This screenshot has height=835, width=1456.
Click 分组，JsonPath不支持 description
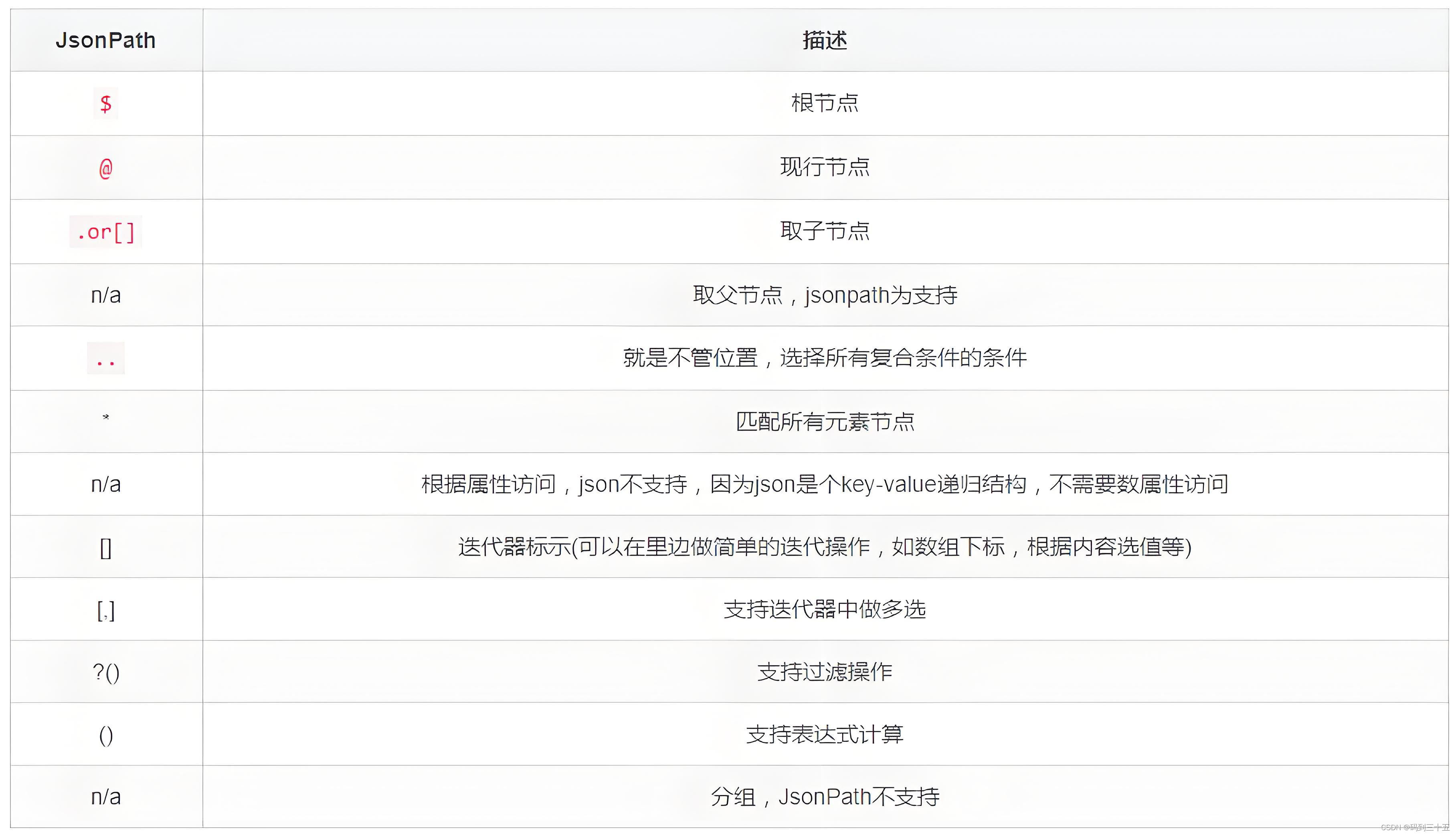coord(824,797)
